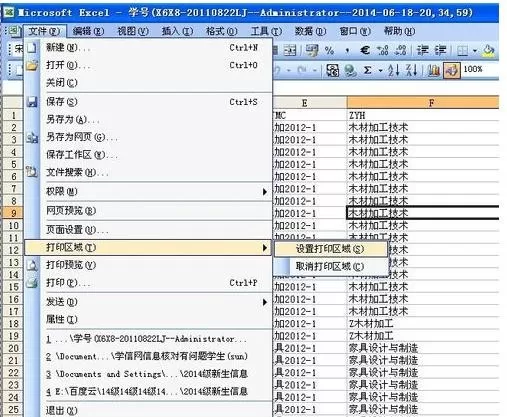The height and width of the screenshot is (417, 507).
Task: Open the 窗口(W) menu
Action: pos(355,31)
